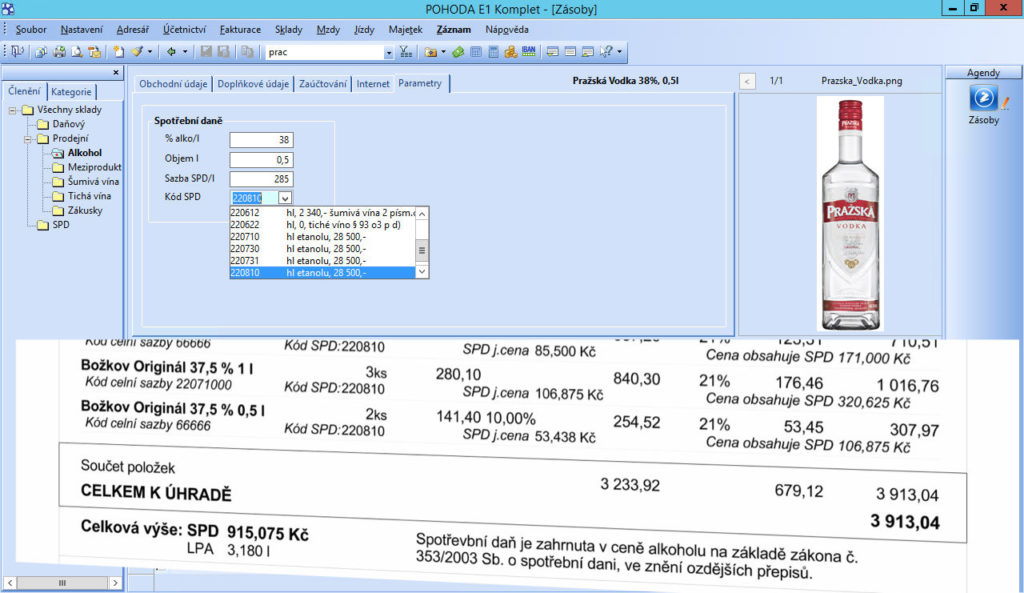Switch to the Internet tab

(373, 84)
